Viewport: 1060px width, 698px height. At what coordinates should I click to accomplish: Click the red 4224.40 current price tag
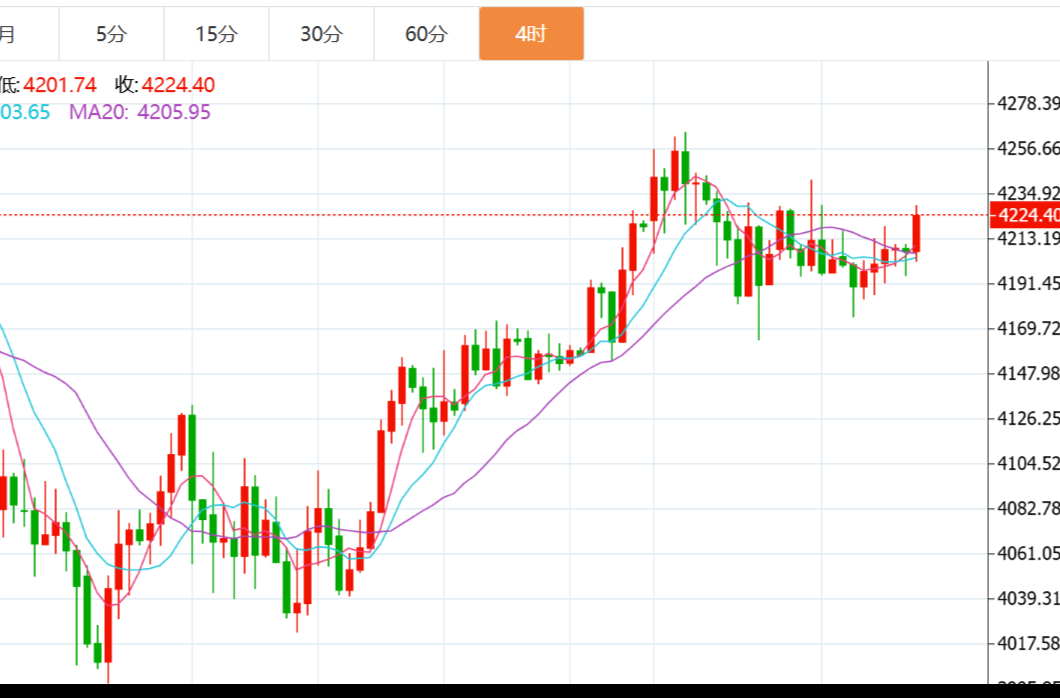pyautogui.click(x=1024, y=215)
